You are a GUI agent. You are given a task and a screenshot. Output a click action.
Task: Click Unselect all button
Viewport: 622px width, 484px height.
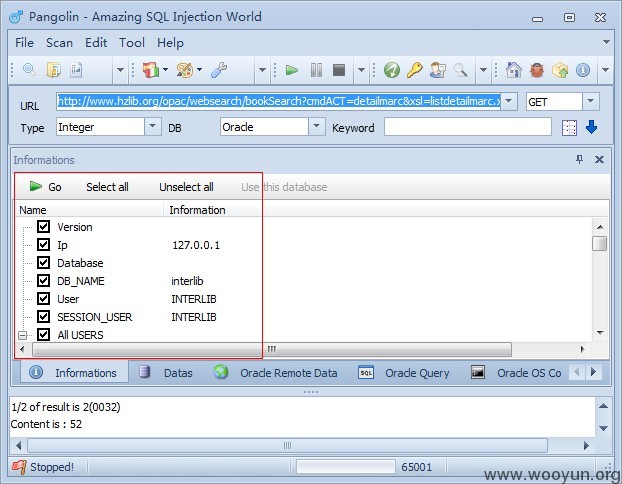pyautogui.click(x=186, y=187)
